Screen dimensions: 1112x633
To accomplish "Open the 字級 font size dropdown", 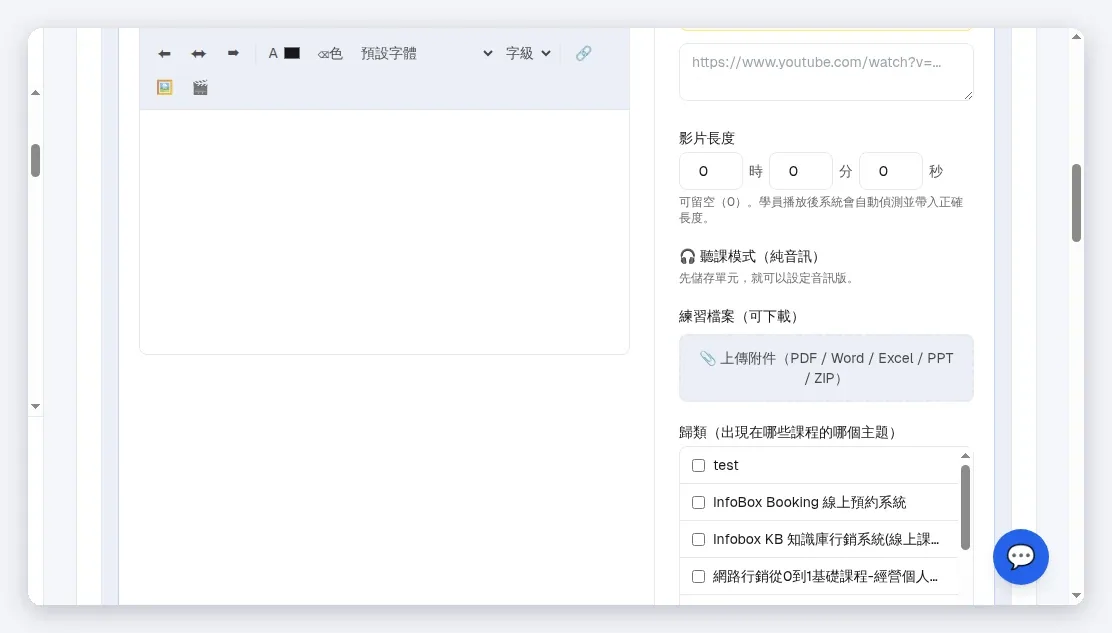I will (528, 54).
